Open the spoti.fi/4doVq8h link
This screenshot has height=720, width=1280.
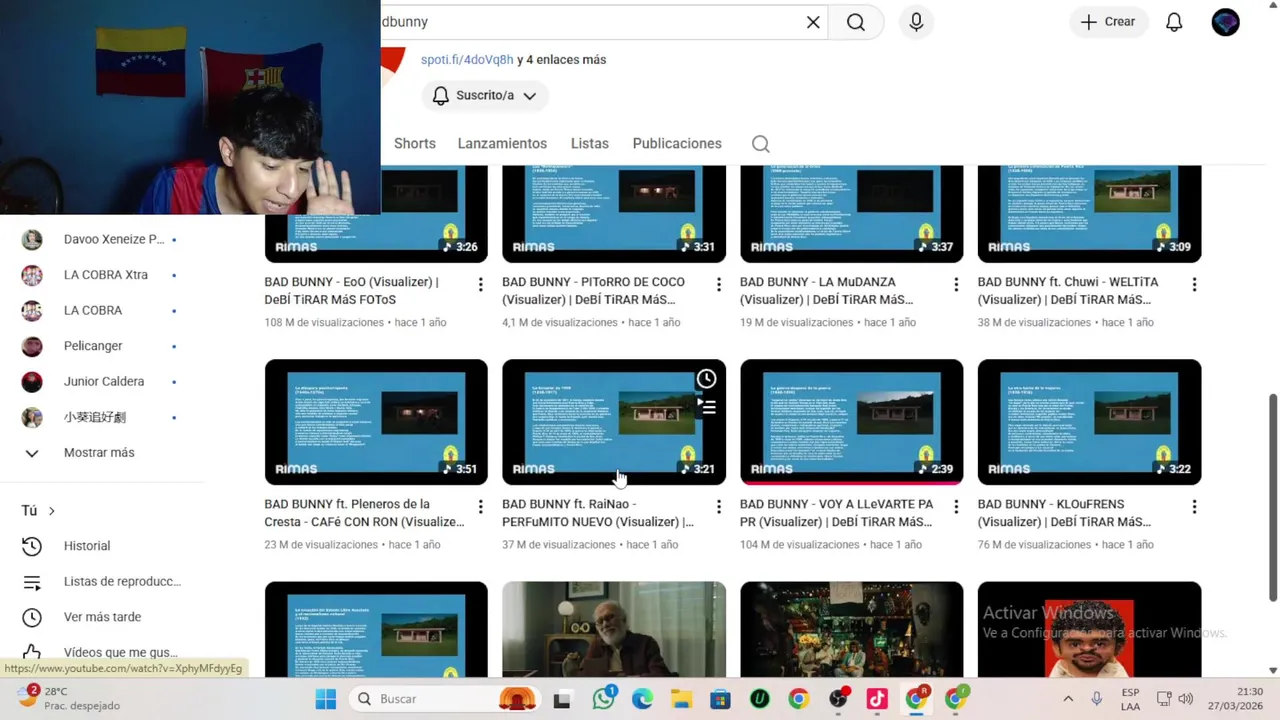pos(467,59)
